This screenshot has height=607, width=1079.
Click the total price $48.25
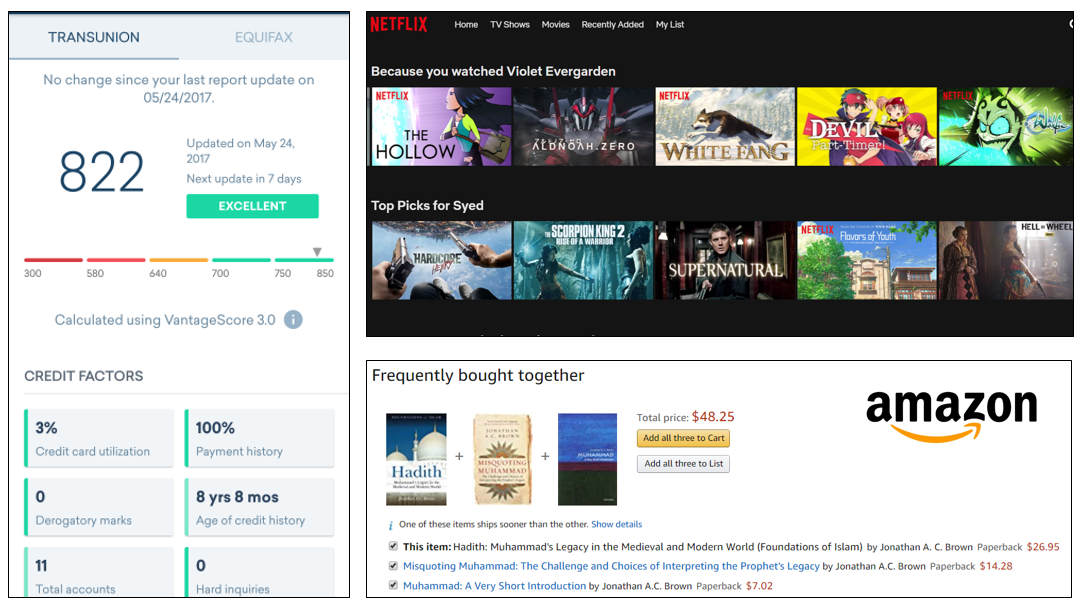(x=713, y=416)
